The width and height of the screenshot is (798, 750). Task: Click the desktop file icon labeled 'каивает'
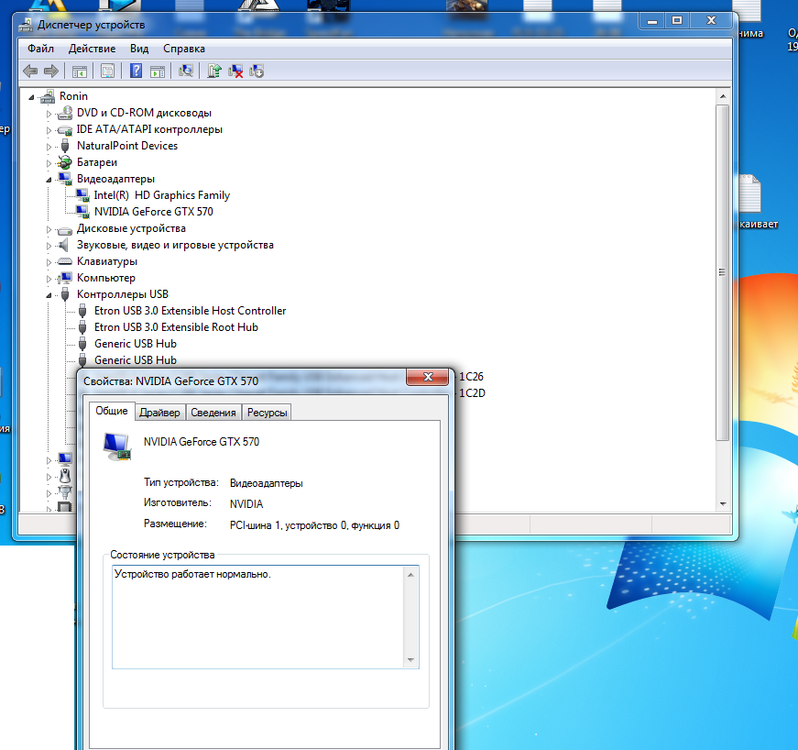[x=752, y=194]
